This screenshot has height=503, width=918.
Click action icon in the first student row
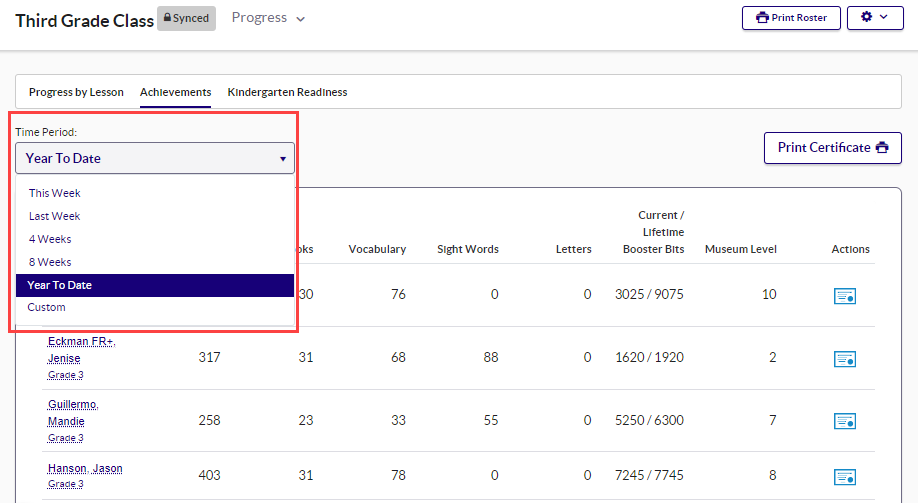844,295
